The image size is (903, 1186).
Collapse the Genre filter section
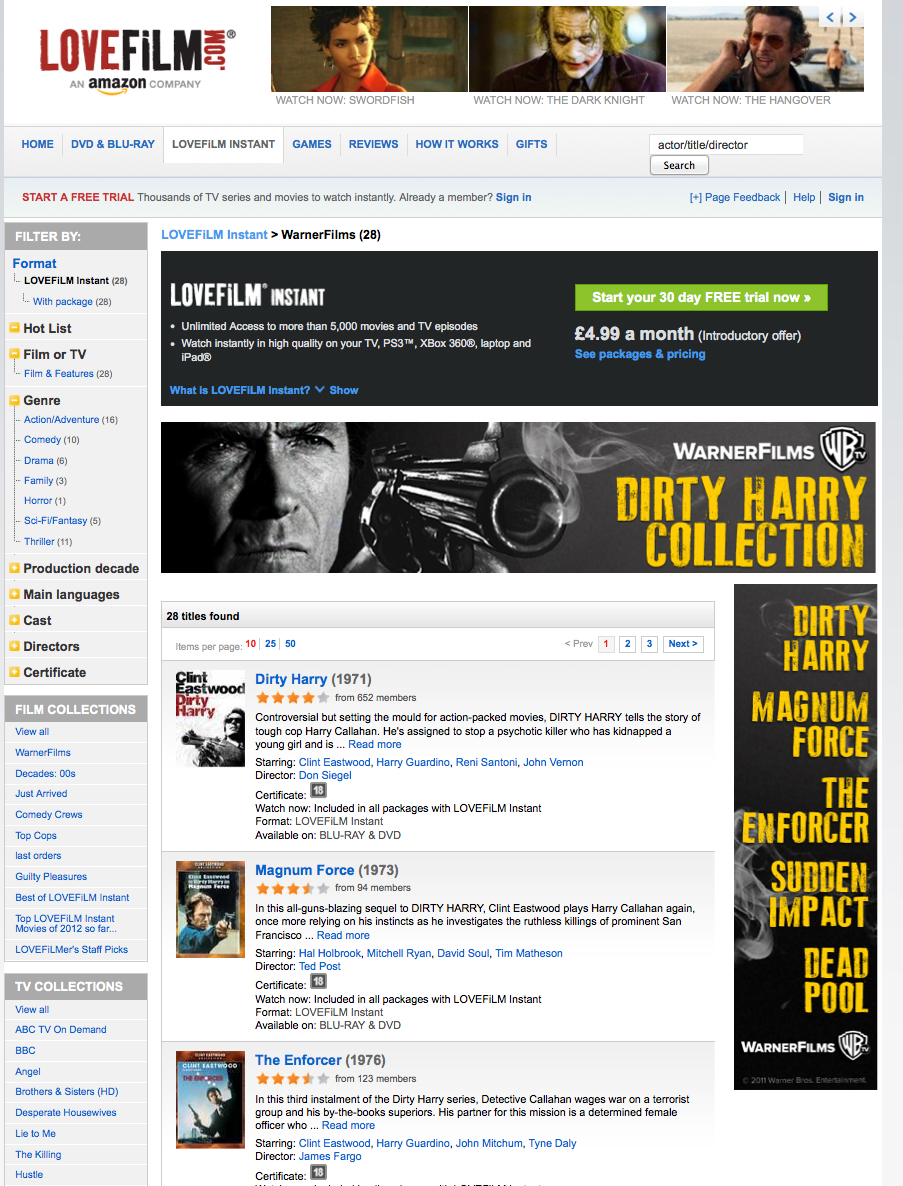pyautogui.click(x=14, y=400)
